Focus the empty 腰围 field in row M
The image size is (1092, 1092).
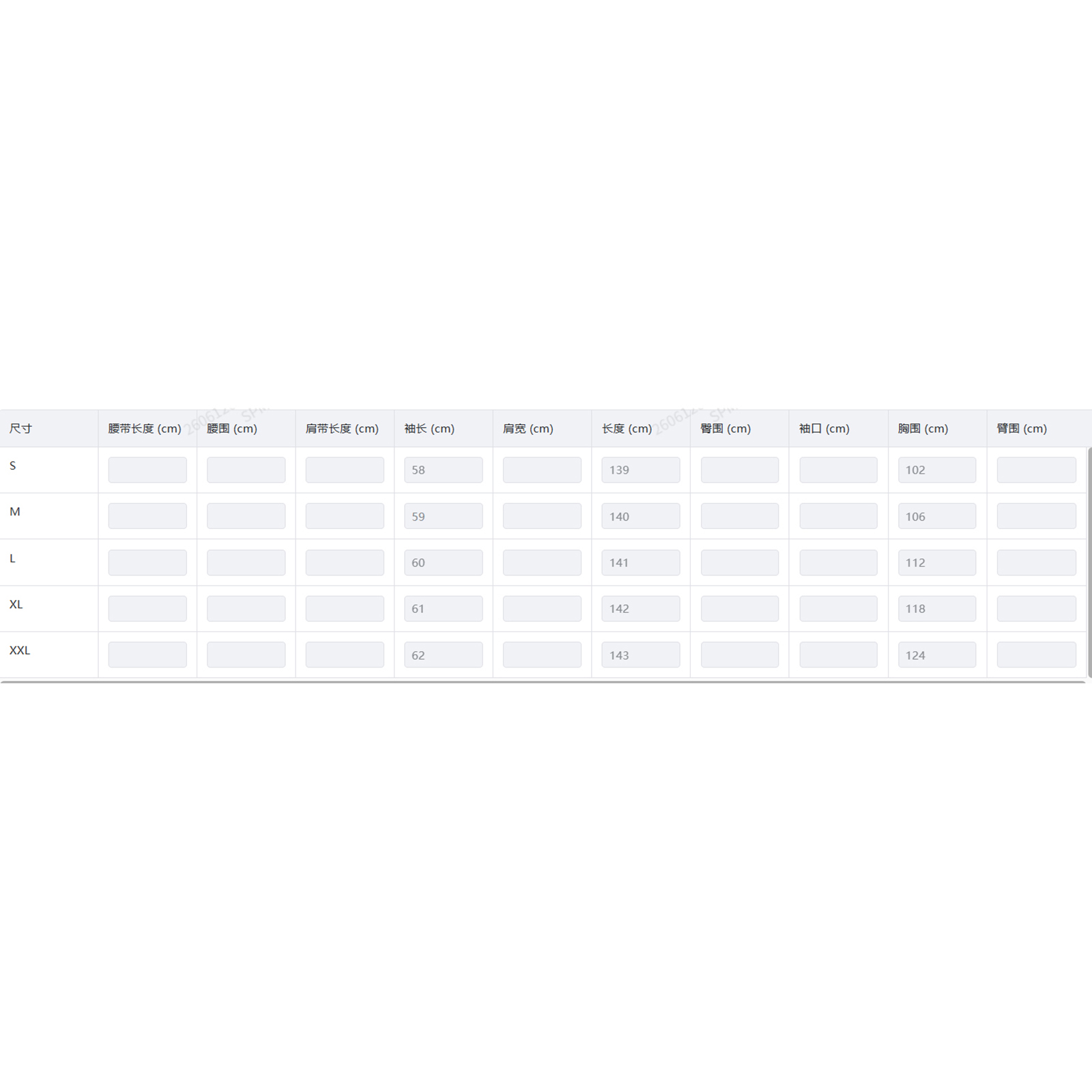pyautogui.click(x=246, y=517)
